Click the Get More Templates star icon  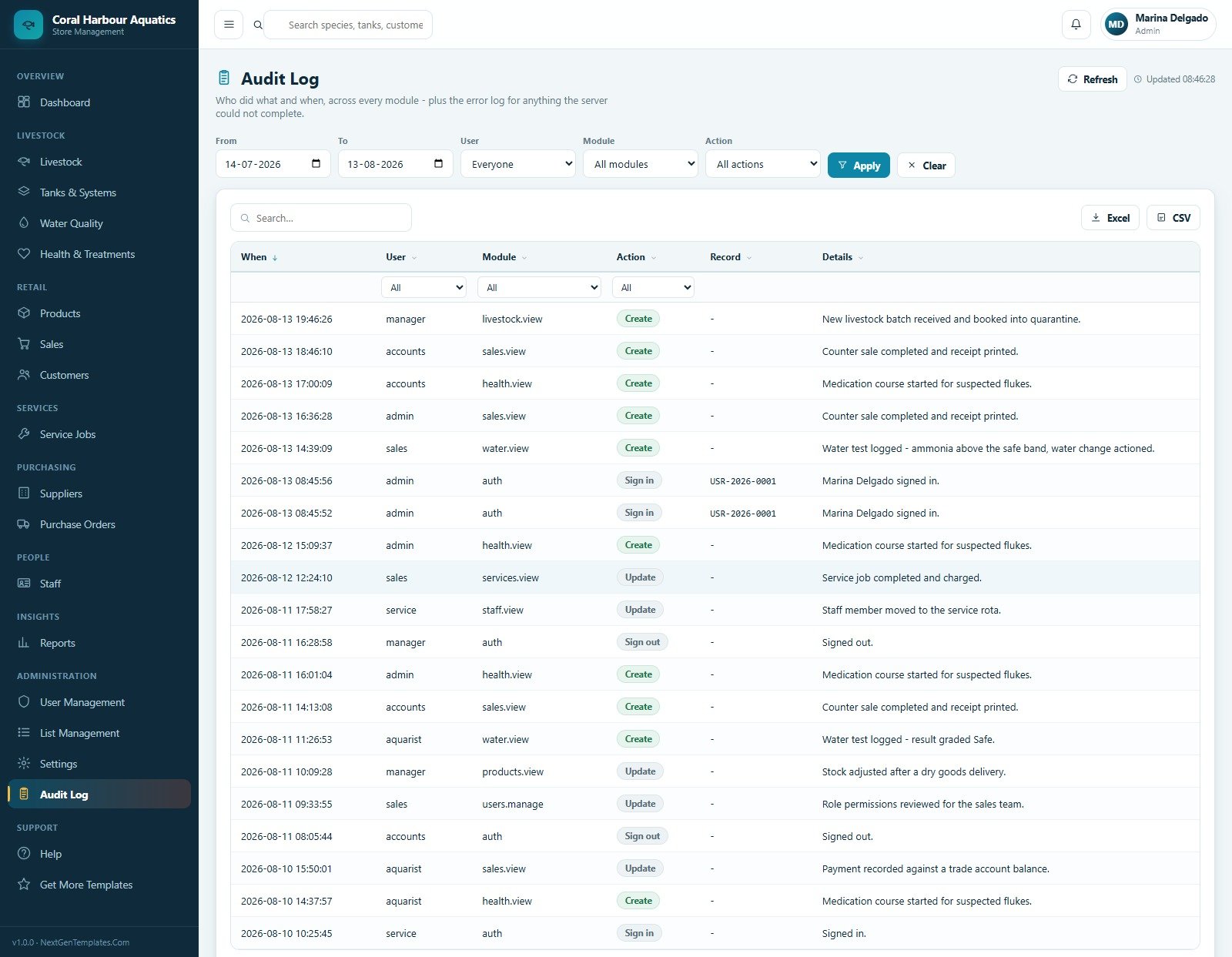click(24, 885)
